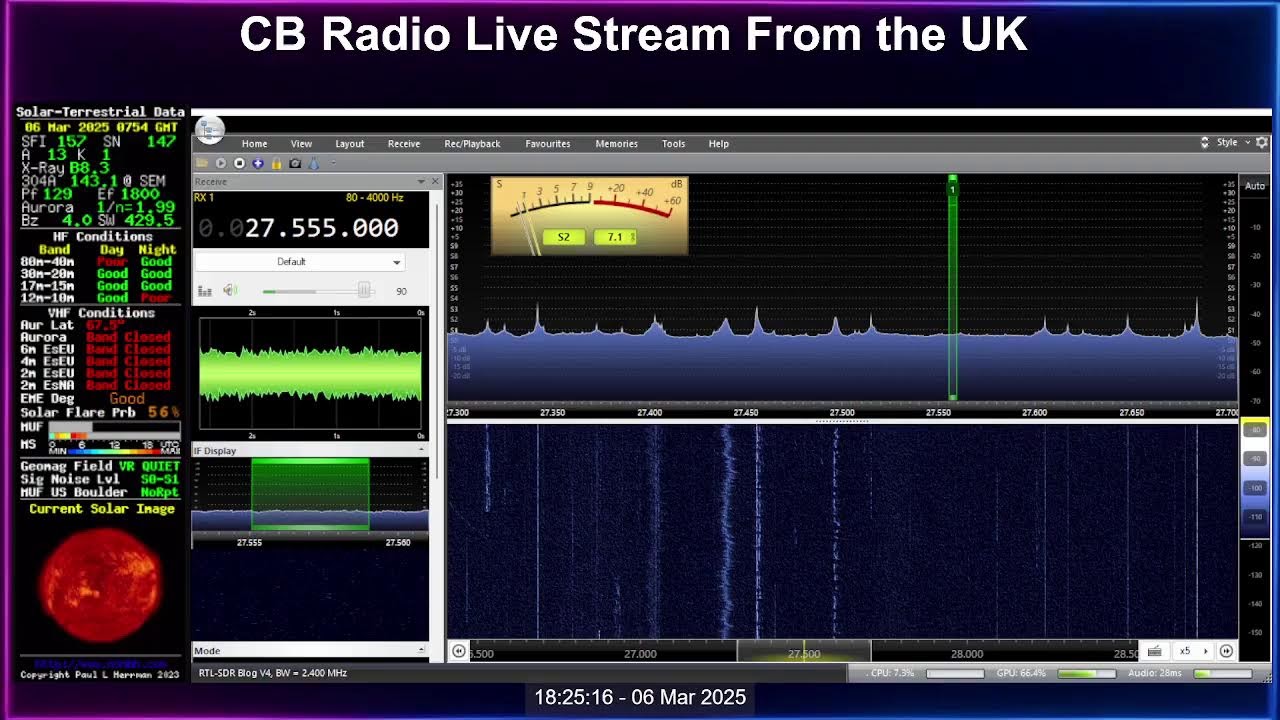Click the green audio waveform display
Image resolution: width=1280 pixels, height=720 pixels.
(x=310, y=375)
